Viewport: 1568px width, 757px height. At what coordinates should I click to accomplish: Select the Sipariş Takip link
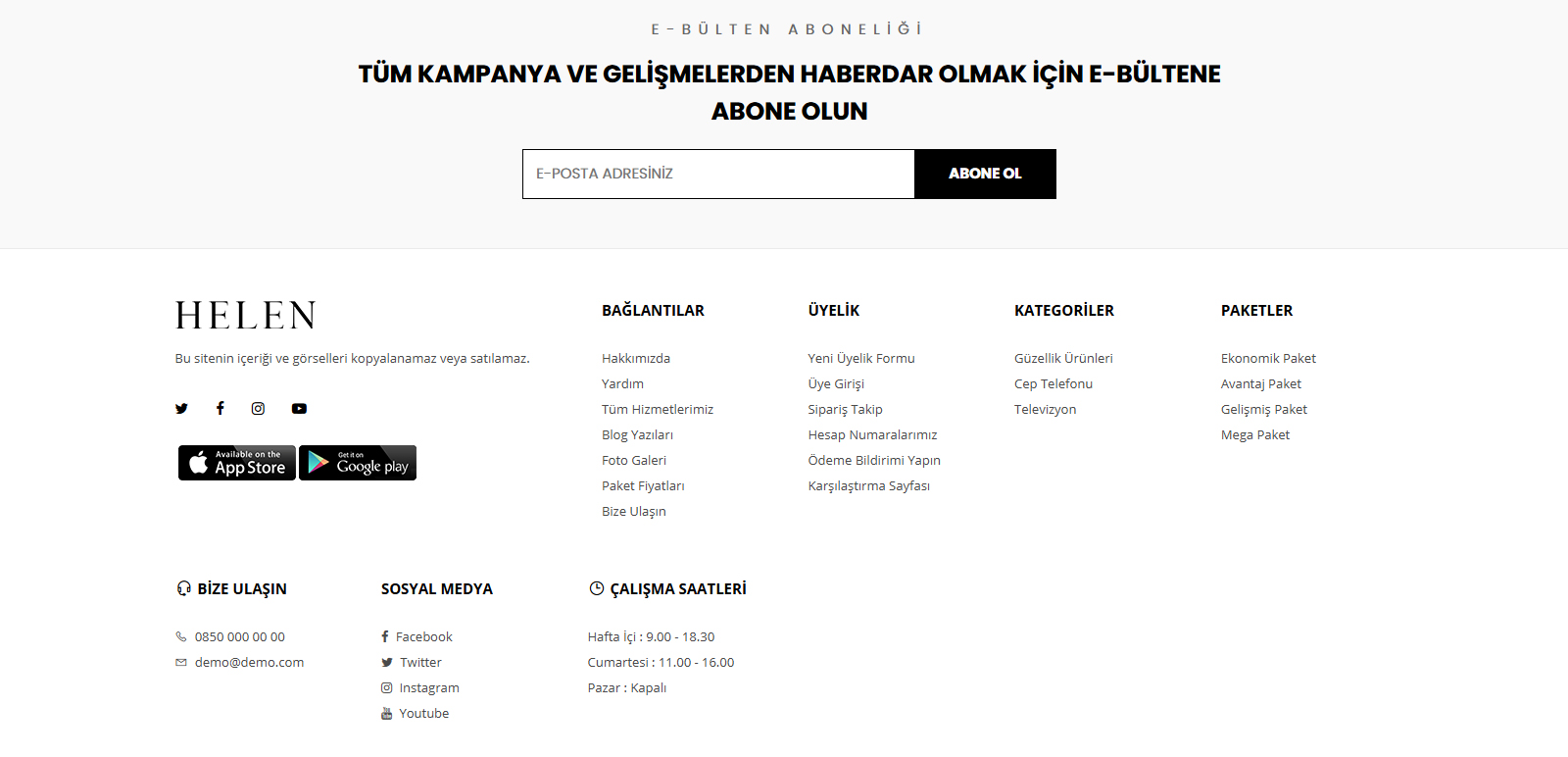(x=845, y=410)
